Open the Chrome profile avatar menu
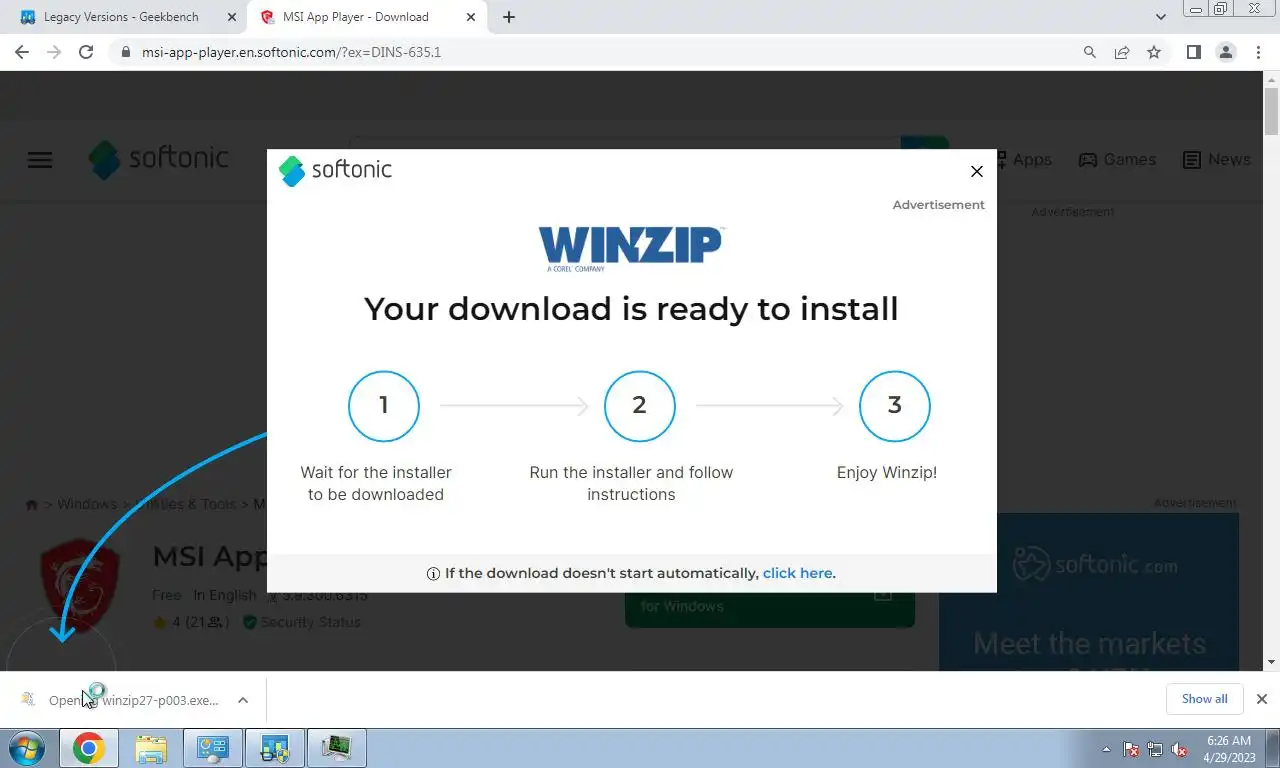This screenshot has height=768, width=1280. [x=1226, y=52]
